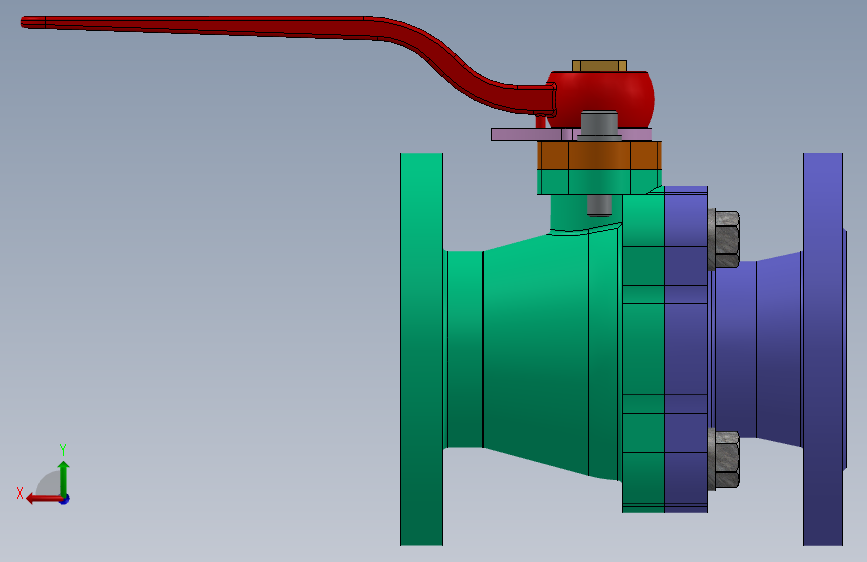
Task: Click the red X axis of triad
Action: point(43,499)
